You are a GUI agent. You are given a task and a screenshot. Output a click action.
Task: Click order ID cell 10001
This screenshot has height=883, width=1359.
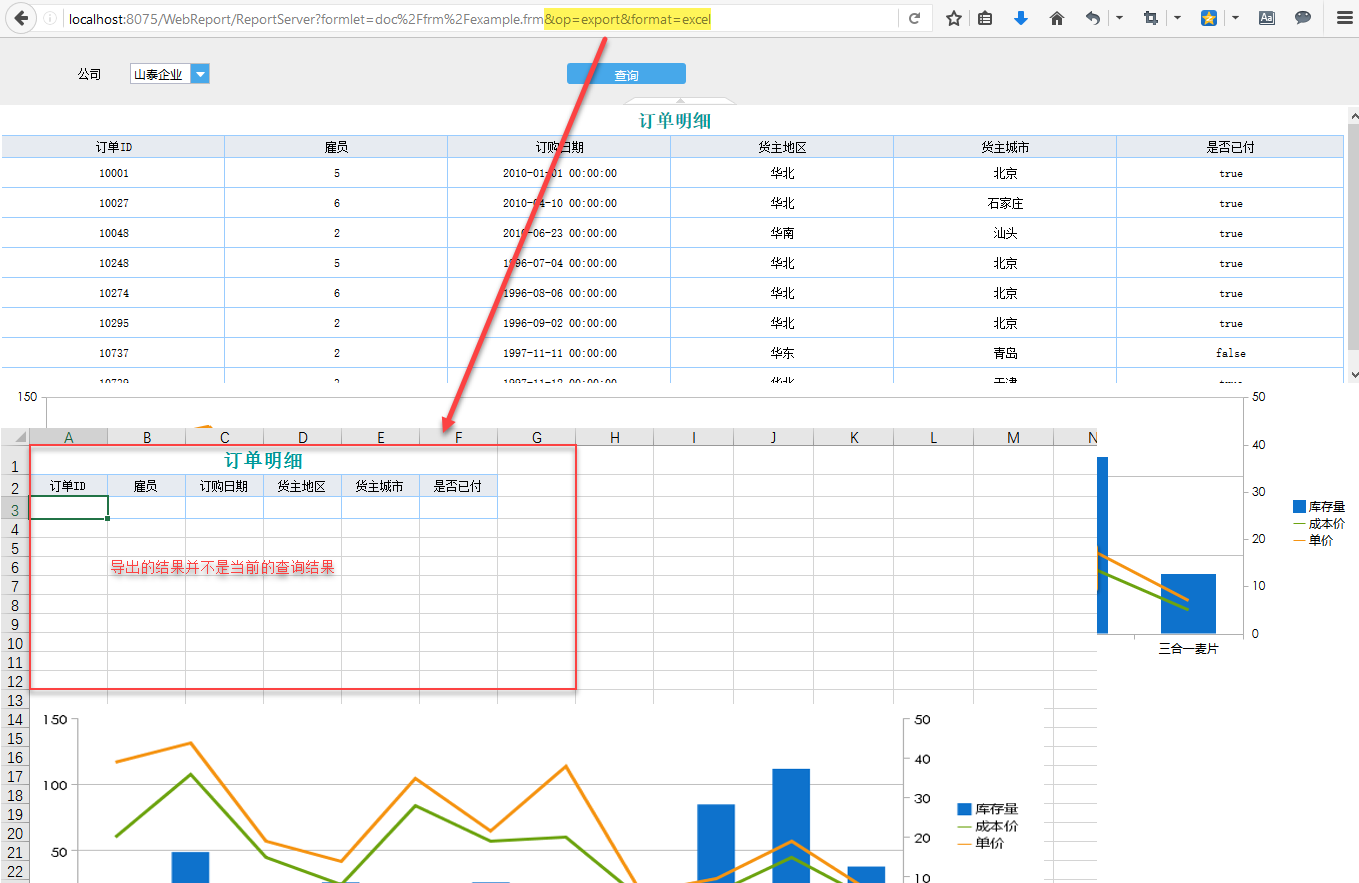(x=113, y=173)
